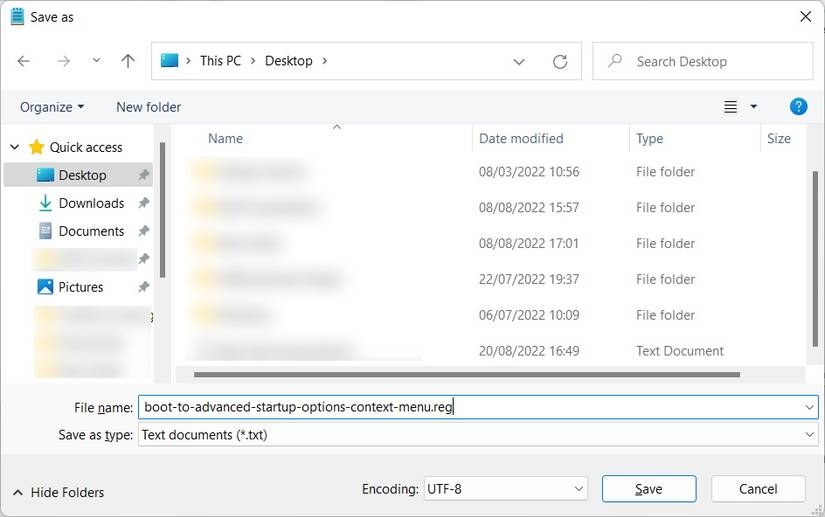The image size is (825, 517).
Task: Click the Desktop breadcrumb in address bar
Action: tap(288, 61)
